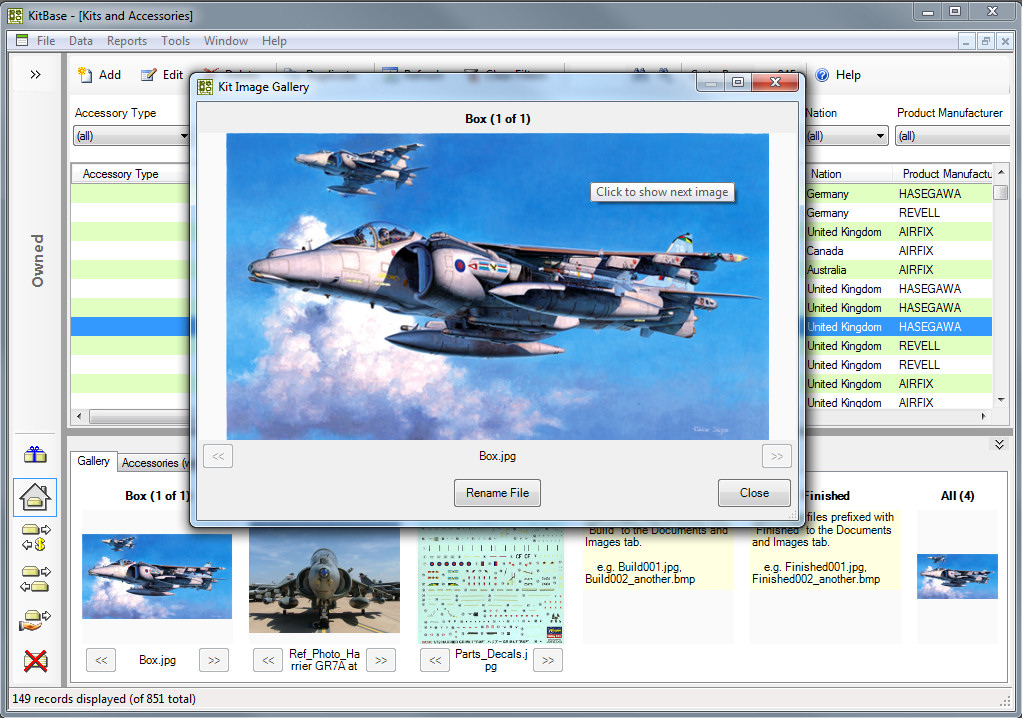The height and width of the screenshot is (718, 1022).
Task: Click next button under Box.jpg thumbnail
Action: click(x=214, y=660)
